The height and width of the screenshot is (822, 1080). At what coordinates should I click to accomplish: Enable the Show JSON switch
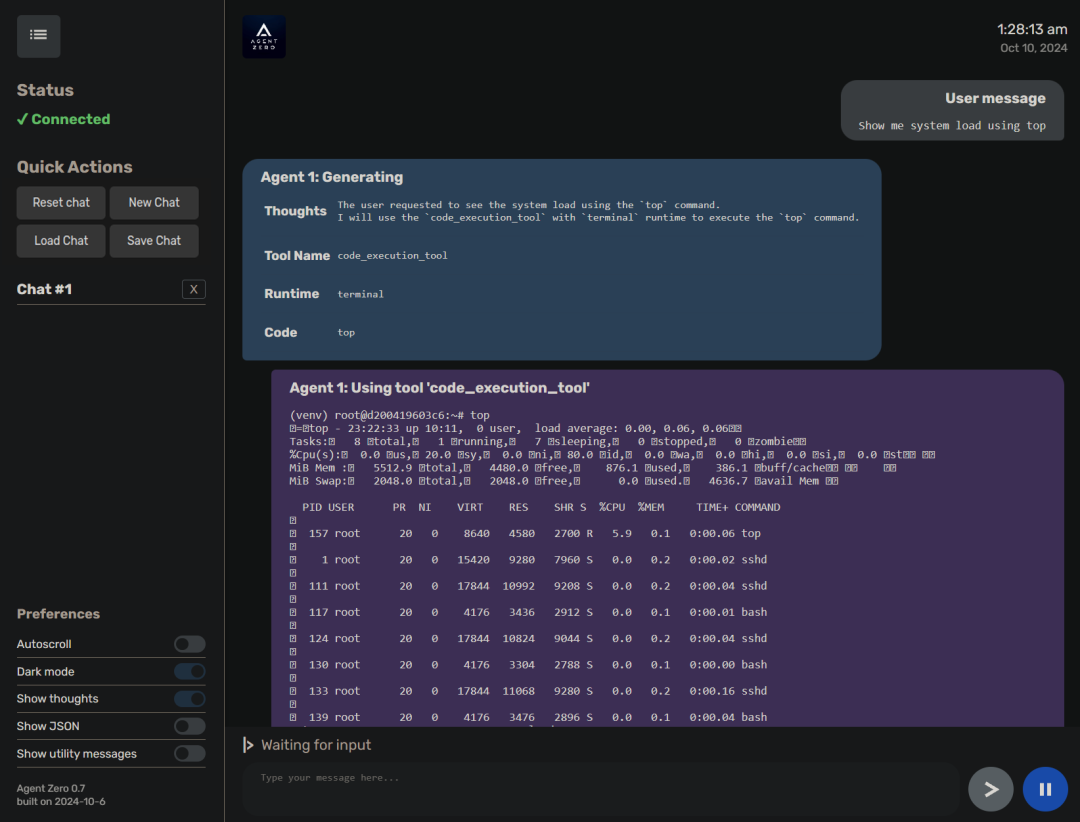coord(189,726)
